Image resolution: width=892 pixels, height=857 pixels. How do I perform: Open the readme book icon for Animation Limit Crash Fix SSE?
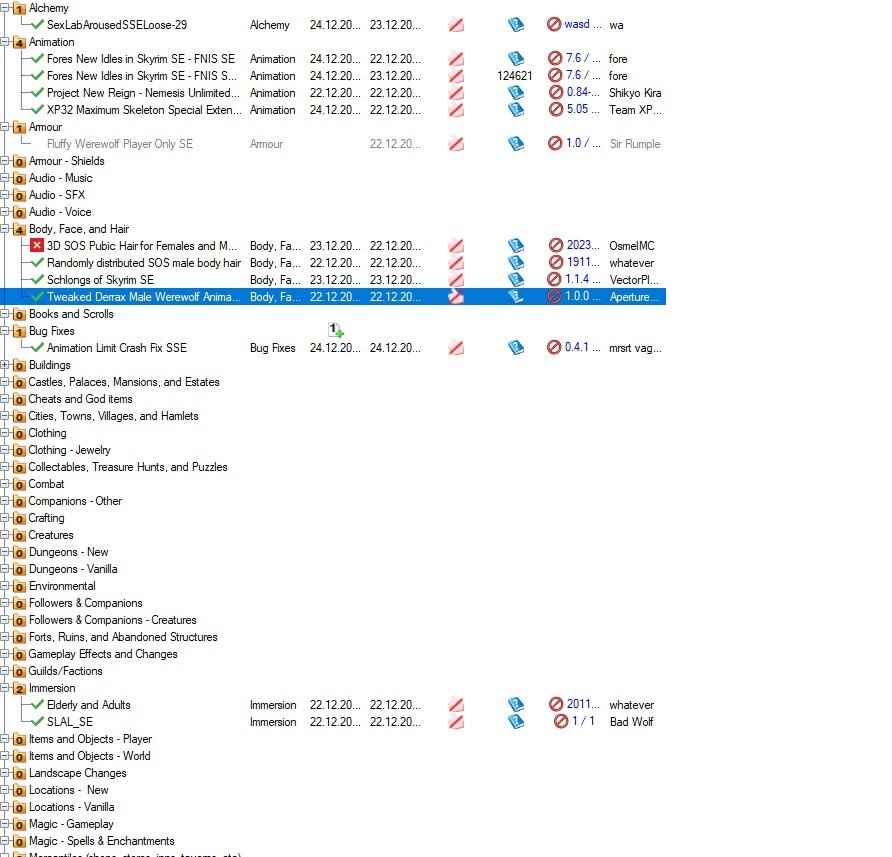[516, 347]
